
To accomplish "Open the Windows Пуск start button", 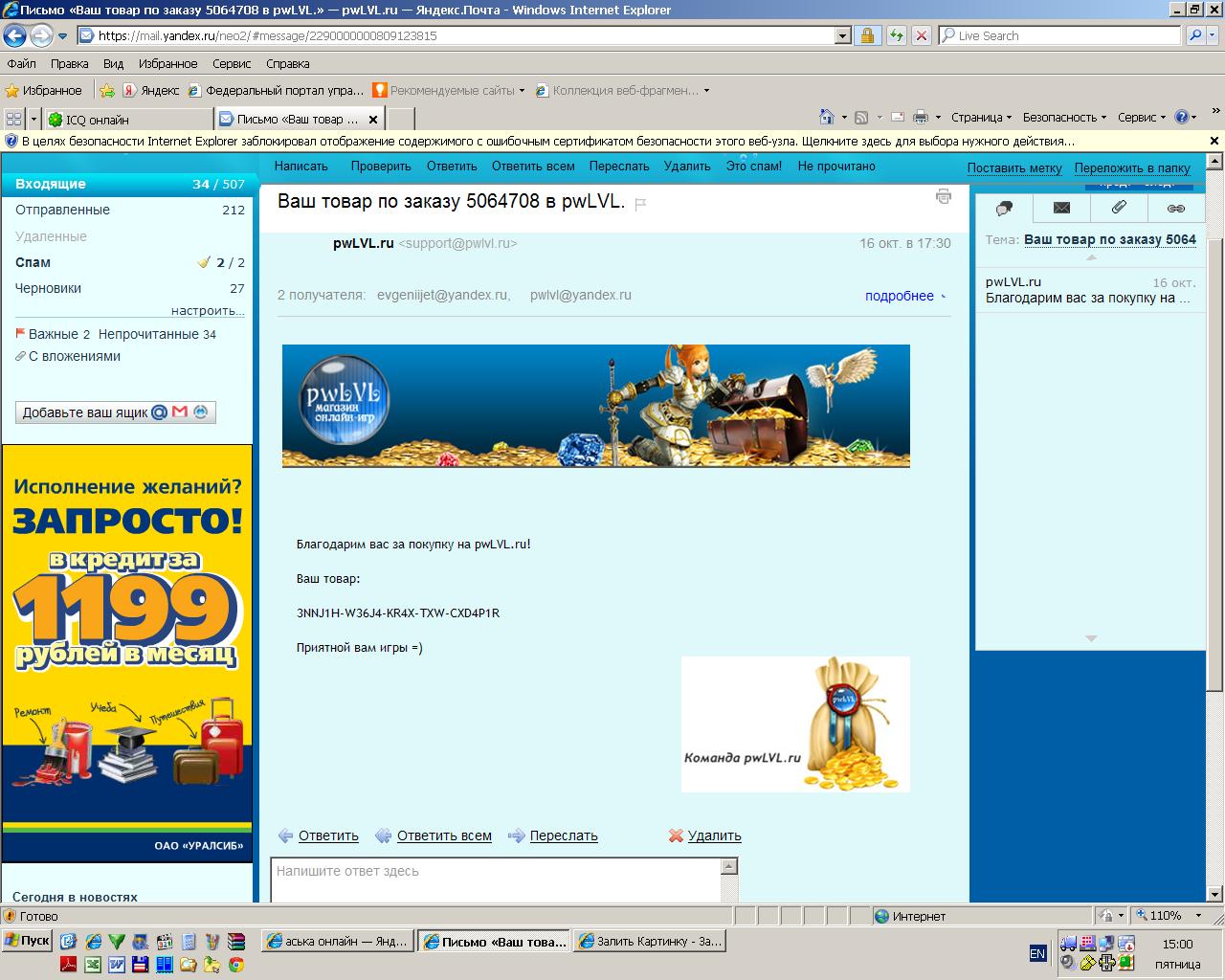I will [27, 941].
